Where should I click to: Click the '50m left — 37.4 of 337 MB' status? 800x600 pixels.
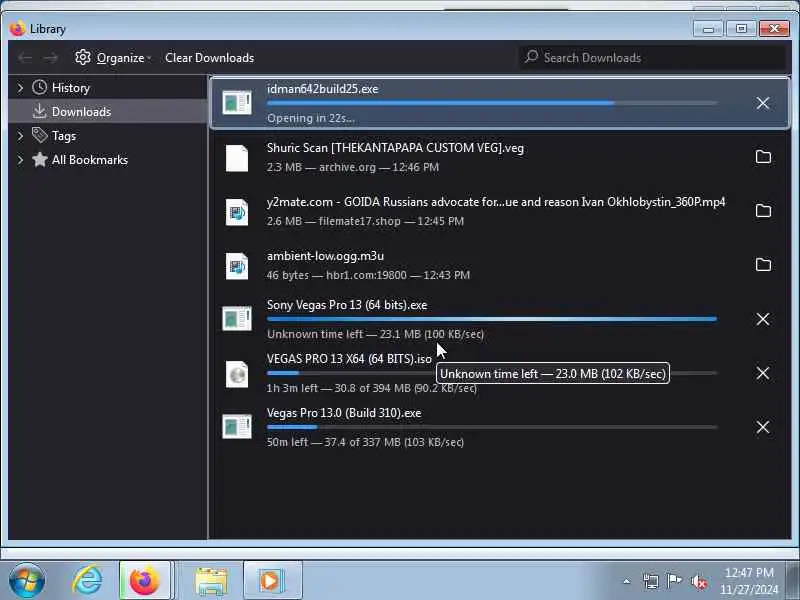365,442
